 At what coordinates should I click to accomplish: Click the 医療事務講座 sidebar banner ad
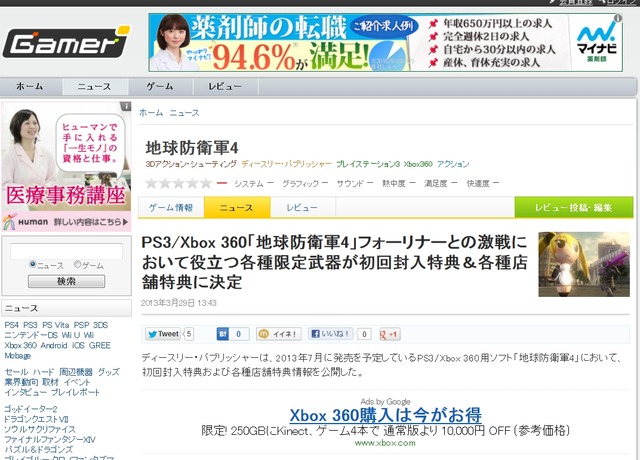pos(67,167)
